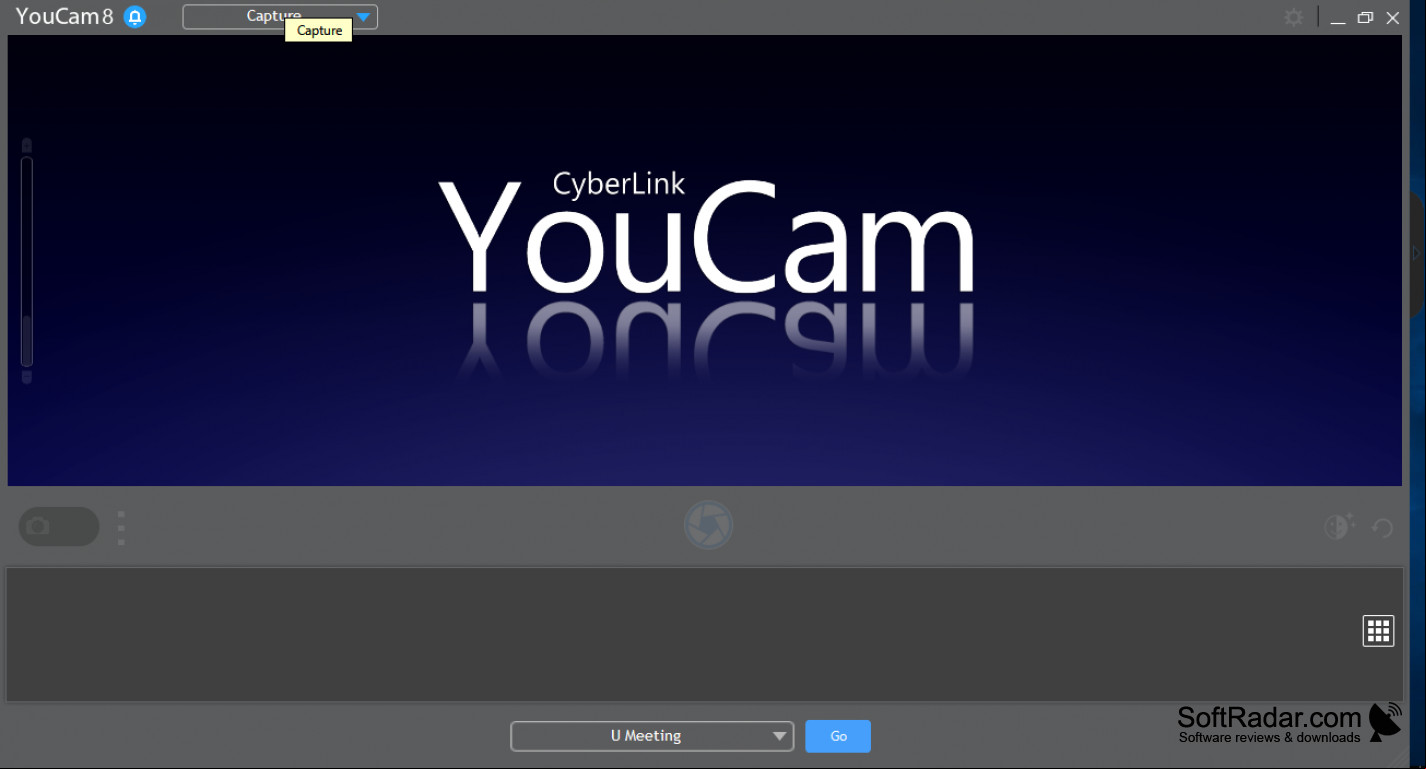The height and width of the screenshot is (769, 1426).
Task: Click the shutter capture button
Action: pyautogui.click(x=709, y=526)
